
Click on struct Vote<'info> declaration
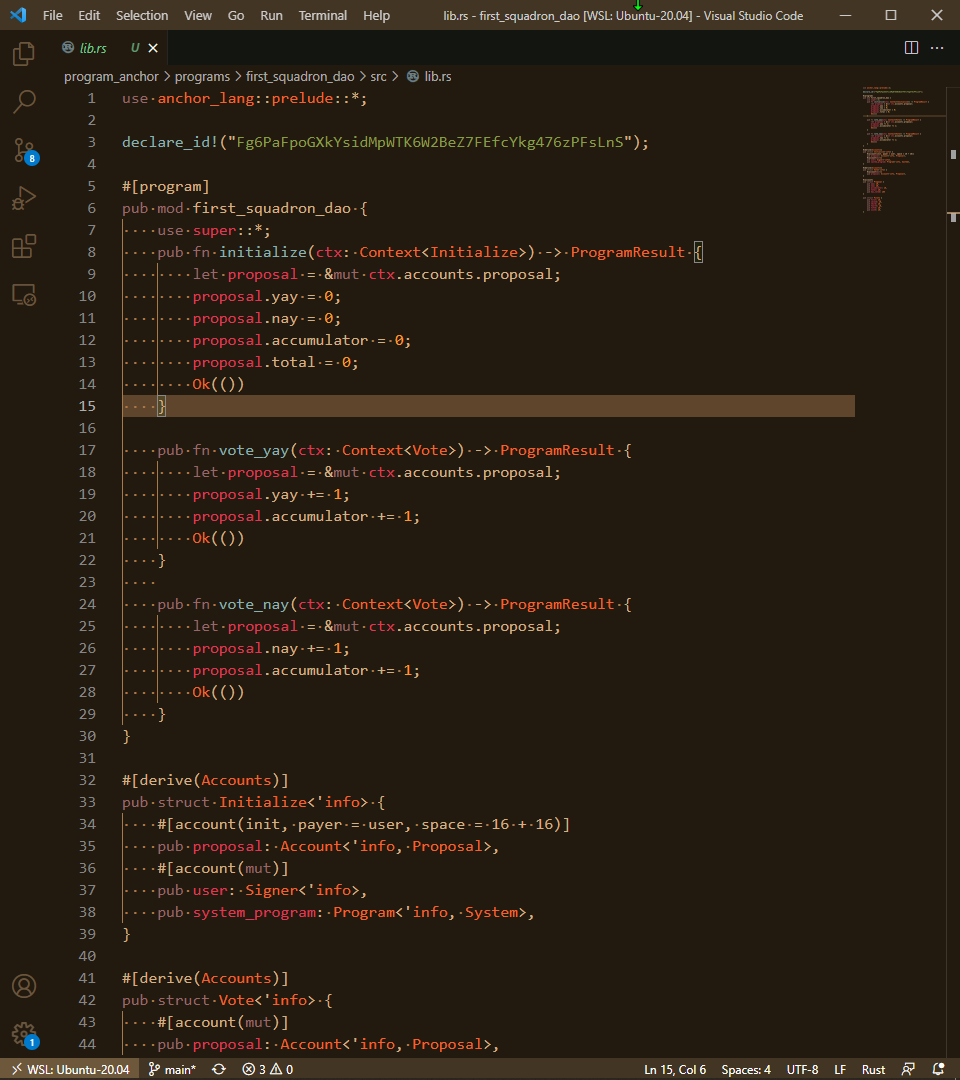pyautogui.click(x=227, y=1000)
